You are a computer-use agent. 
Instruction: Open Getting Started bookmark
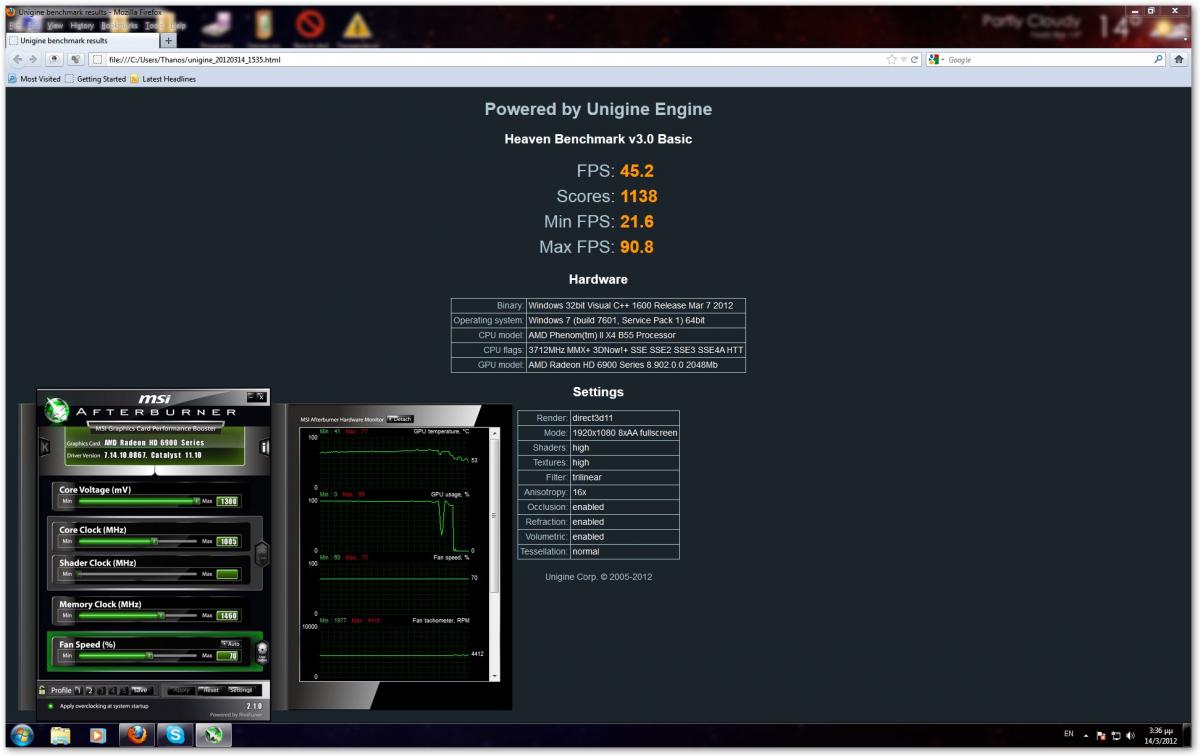96,79
